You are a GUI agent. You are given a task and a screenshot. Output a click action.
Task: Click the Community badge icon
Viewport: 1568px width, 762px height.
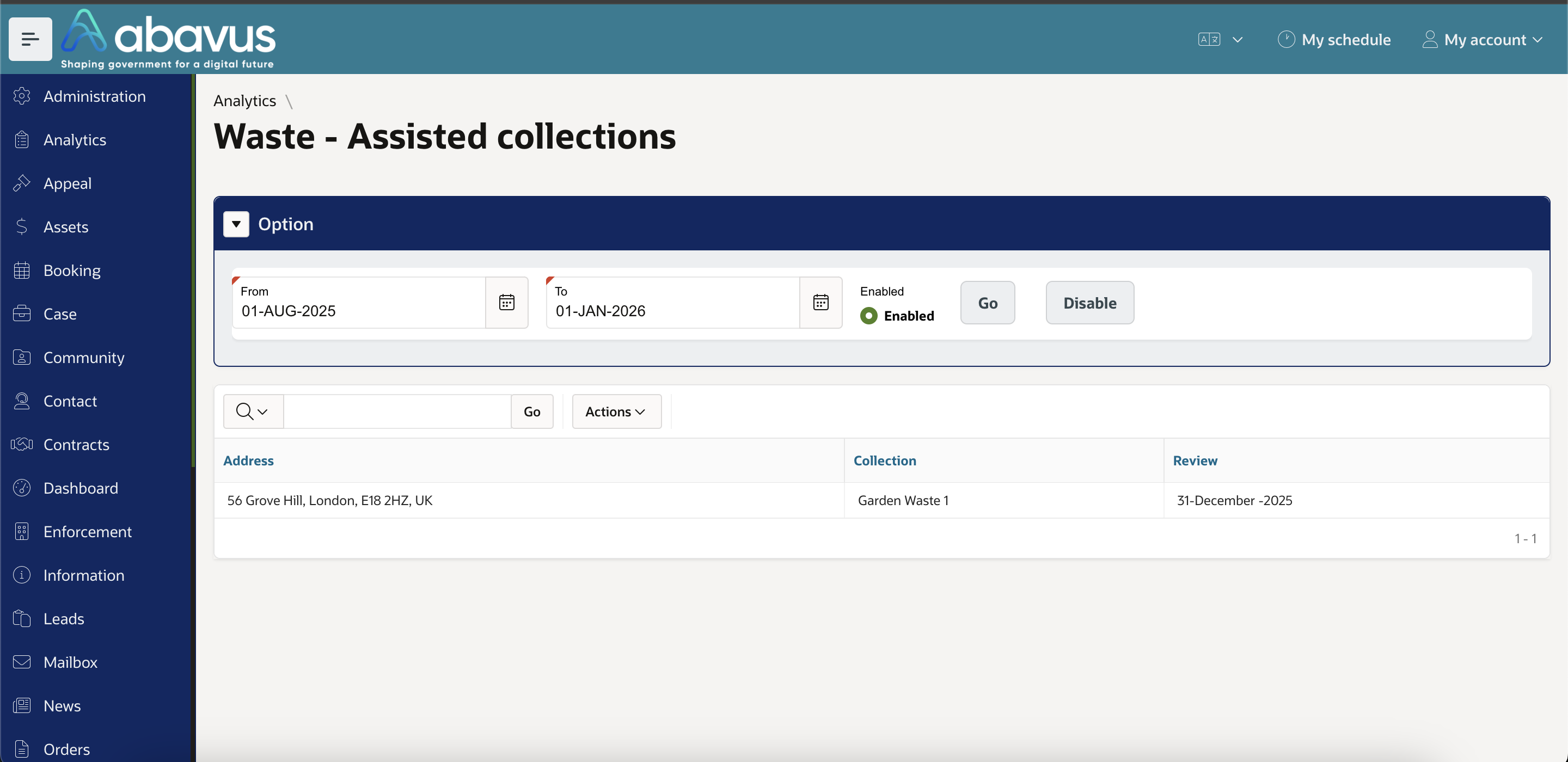pos(22,357)
